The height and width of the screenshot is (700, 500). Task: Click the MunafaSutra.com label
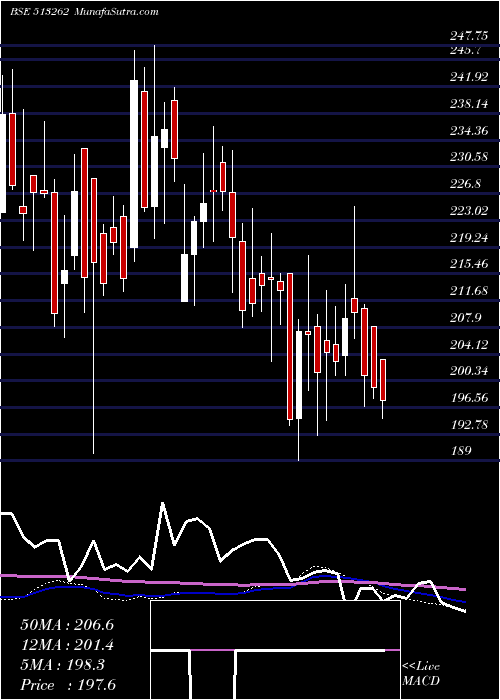coord(116,12)
